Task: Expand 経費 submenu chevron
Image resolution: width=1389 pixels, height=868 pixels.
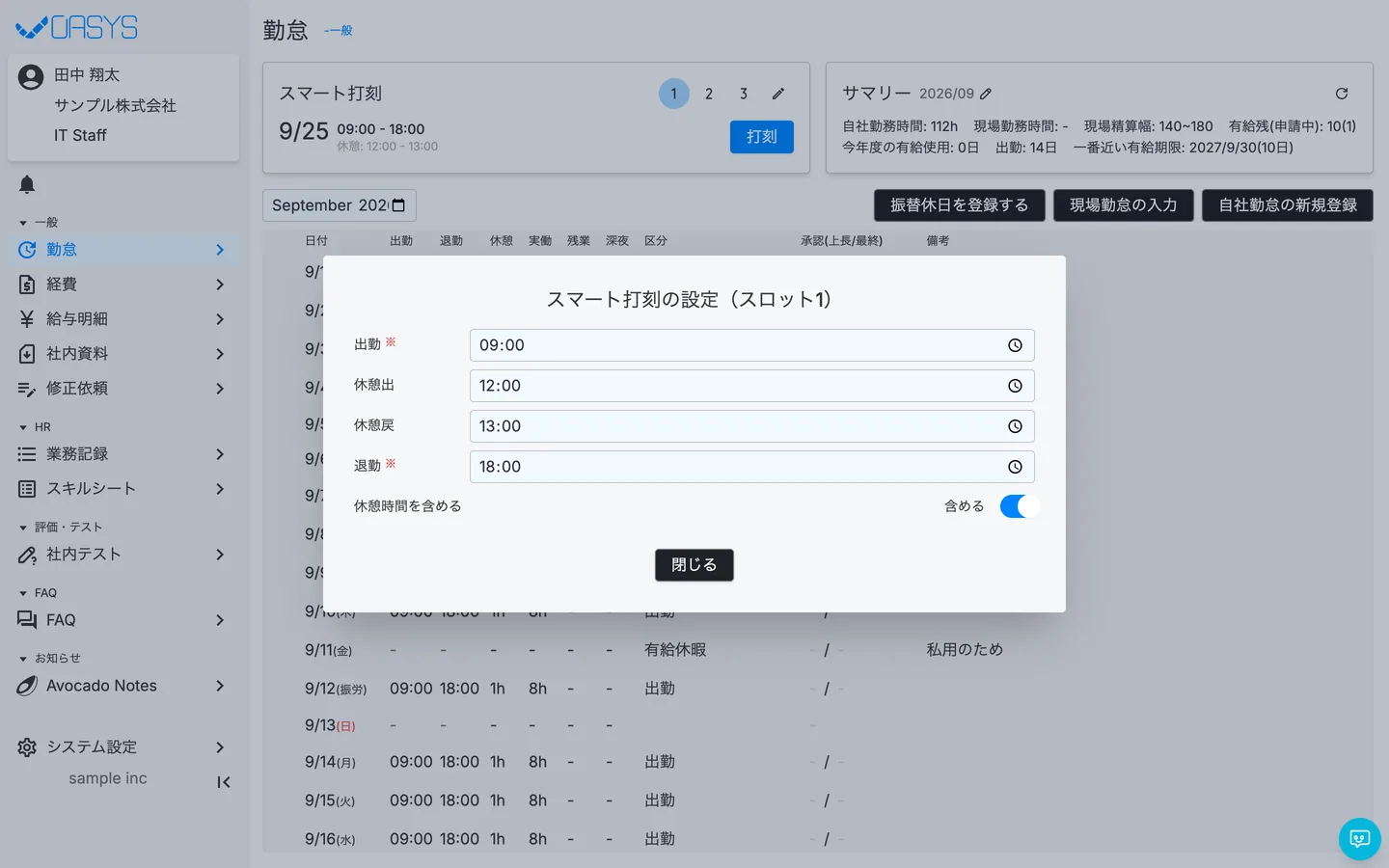Action: pos(220,285)
